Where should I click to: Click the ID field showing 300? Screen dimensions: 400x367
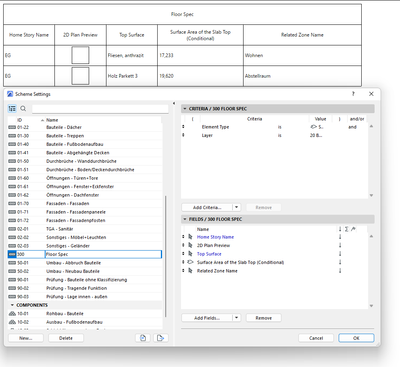[30, 254]
